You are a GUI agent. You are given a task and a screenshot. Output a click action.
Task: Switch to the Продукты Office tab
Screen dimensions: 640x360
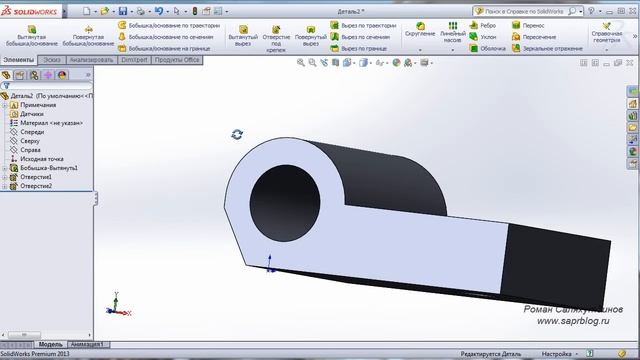tap(177, 60)
